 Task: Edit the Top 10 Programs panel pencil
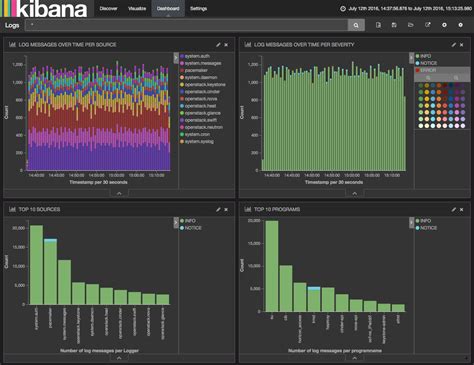453,209
